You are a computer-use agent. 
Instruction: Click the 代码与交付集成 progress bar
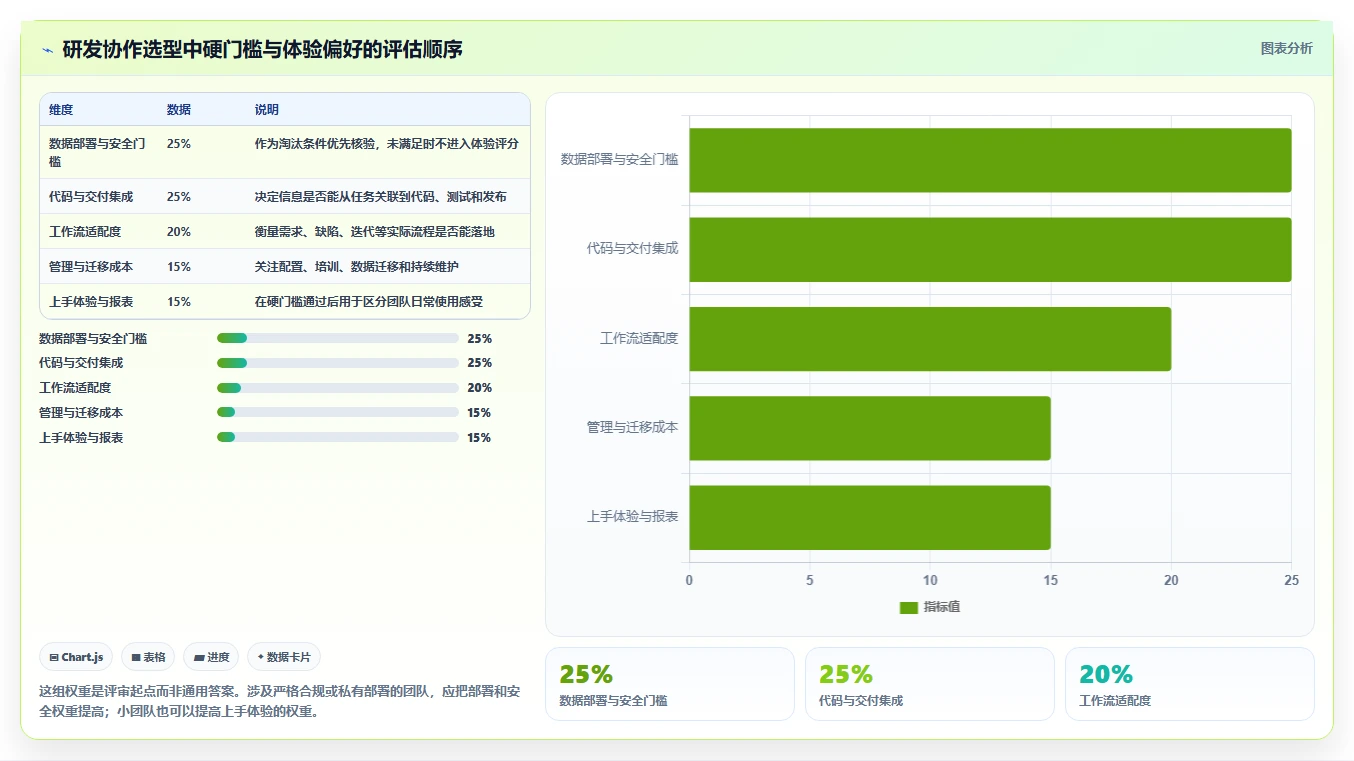click(338, 363)
